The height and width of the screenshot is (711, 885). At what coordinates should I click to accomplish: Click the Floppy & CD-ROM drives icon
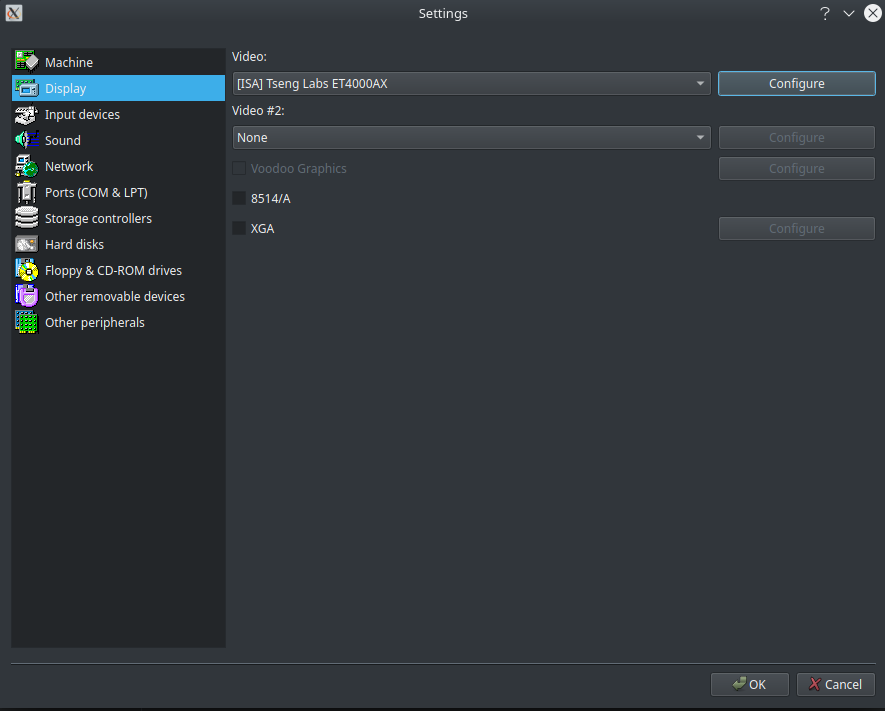[27, 270]
